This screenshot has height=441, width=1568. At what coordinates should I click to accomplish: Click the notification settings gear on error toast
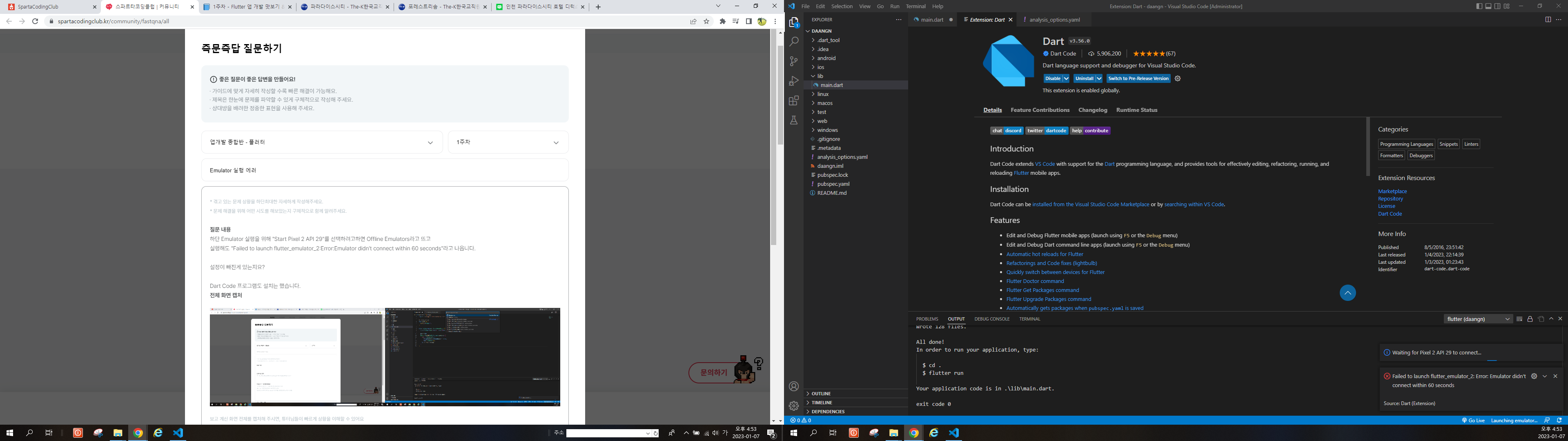(1534, 376)
